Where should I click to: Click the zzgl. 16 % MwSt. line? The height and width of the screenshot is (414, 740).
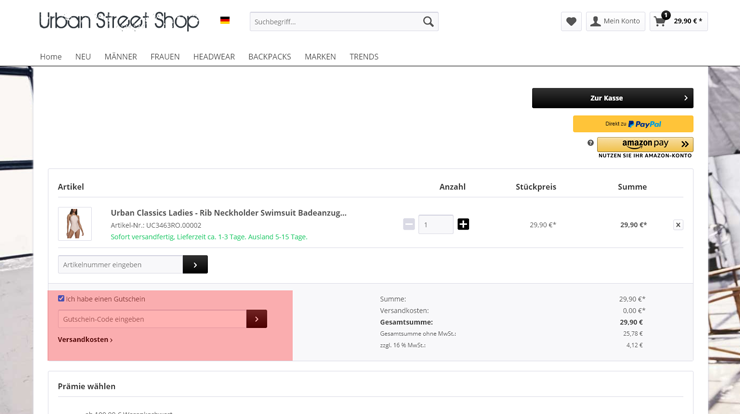click(403, 345)
